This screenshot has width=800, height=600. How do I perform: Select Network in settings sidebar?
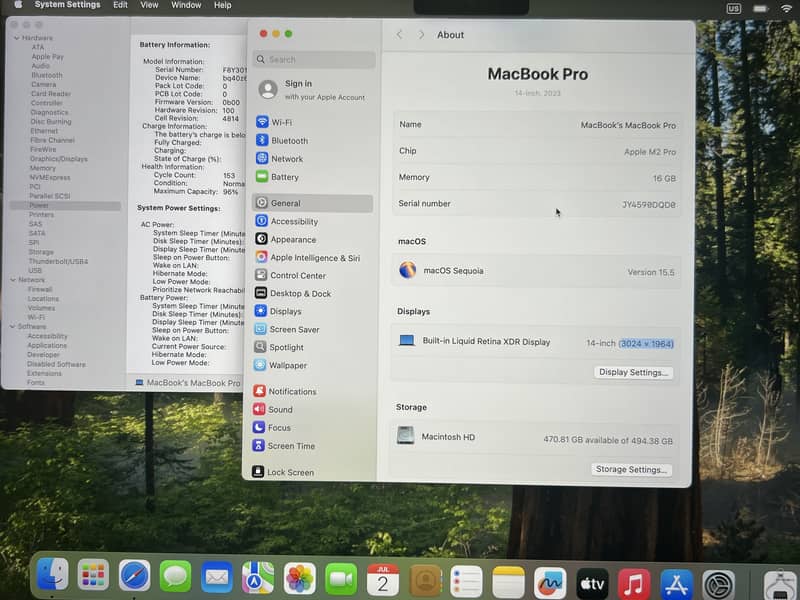(x=280, y=159)
